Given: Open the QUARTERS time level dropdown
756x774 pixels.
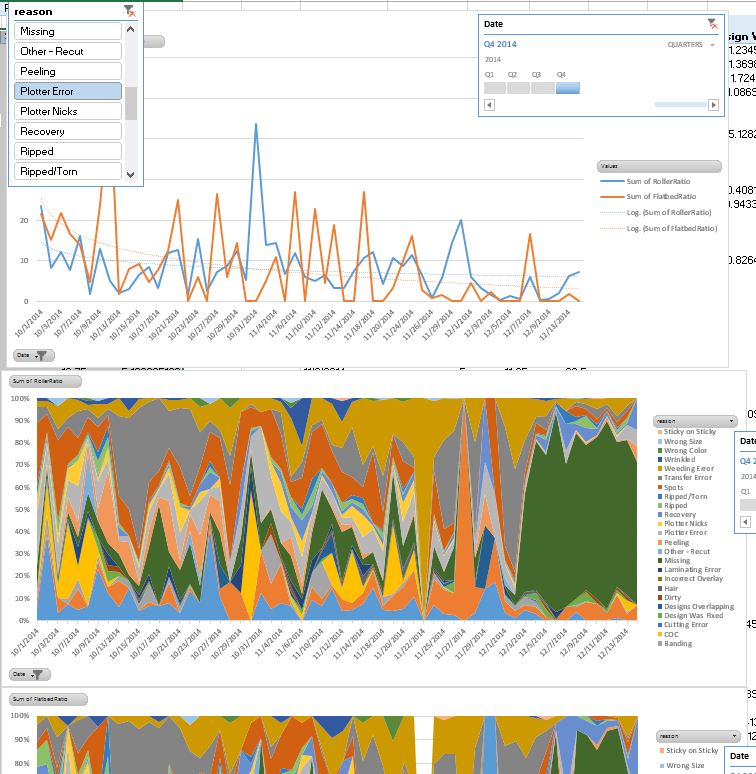Looking at the screenshot, I should (x=691, y=45).
